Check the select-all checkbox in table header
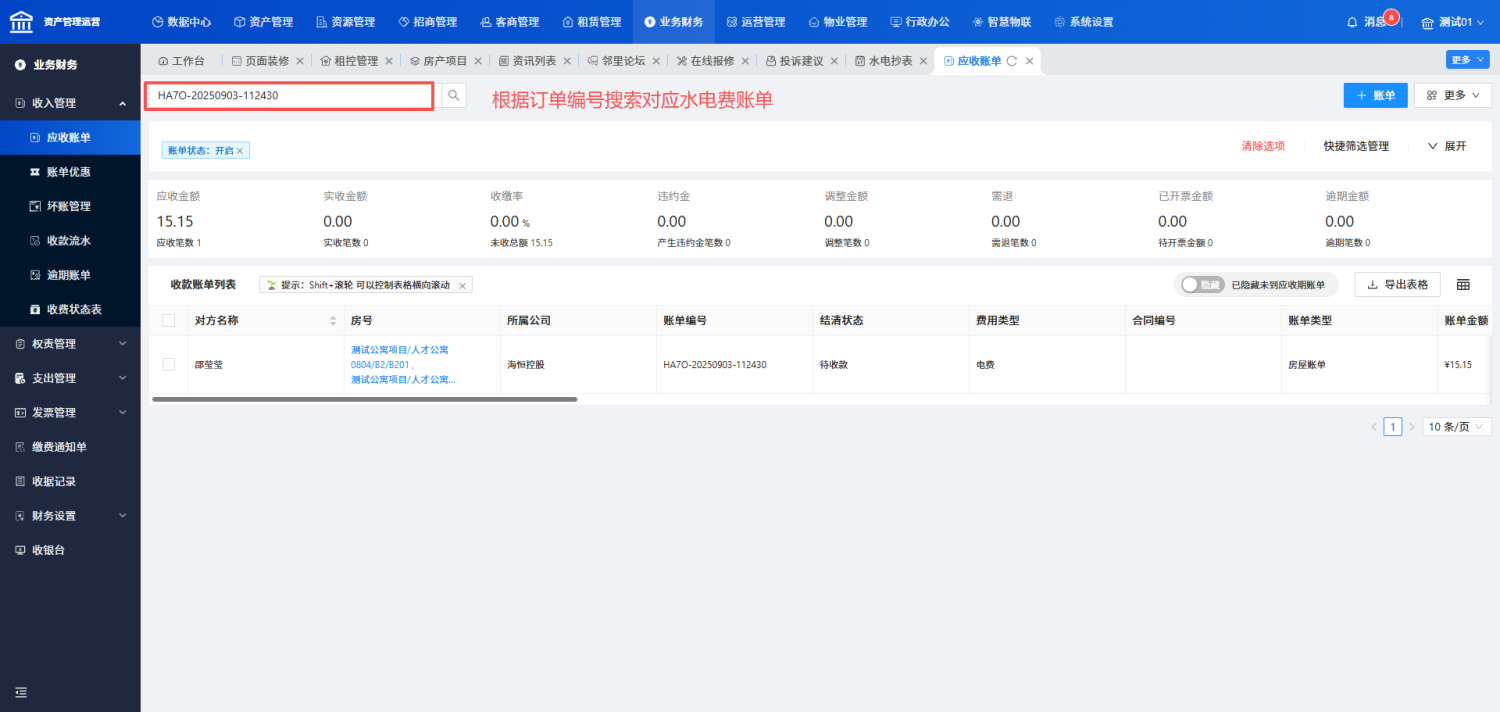This screenshot has height=712, width=1500. point(168,320)
